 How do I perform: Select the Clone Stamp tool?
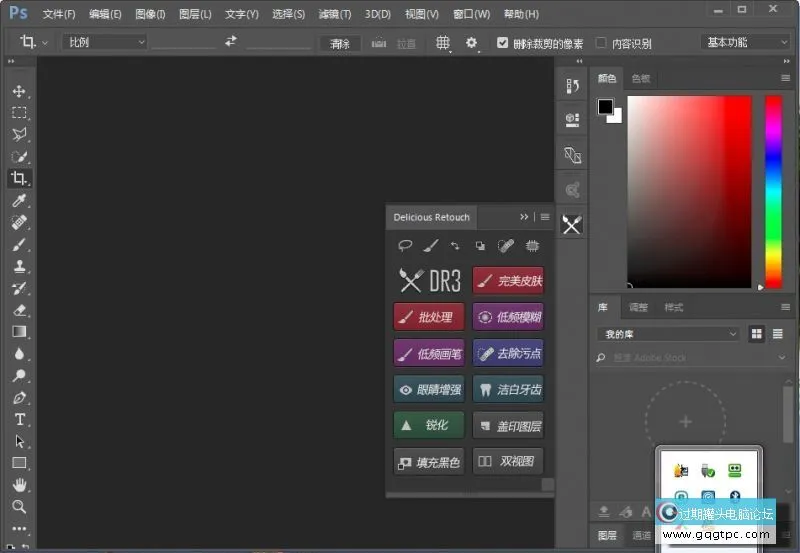[19, 267]
